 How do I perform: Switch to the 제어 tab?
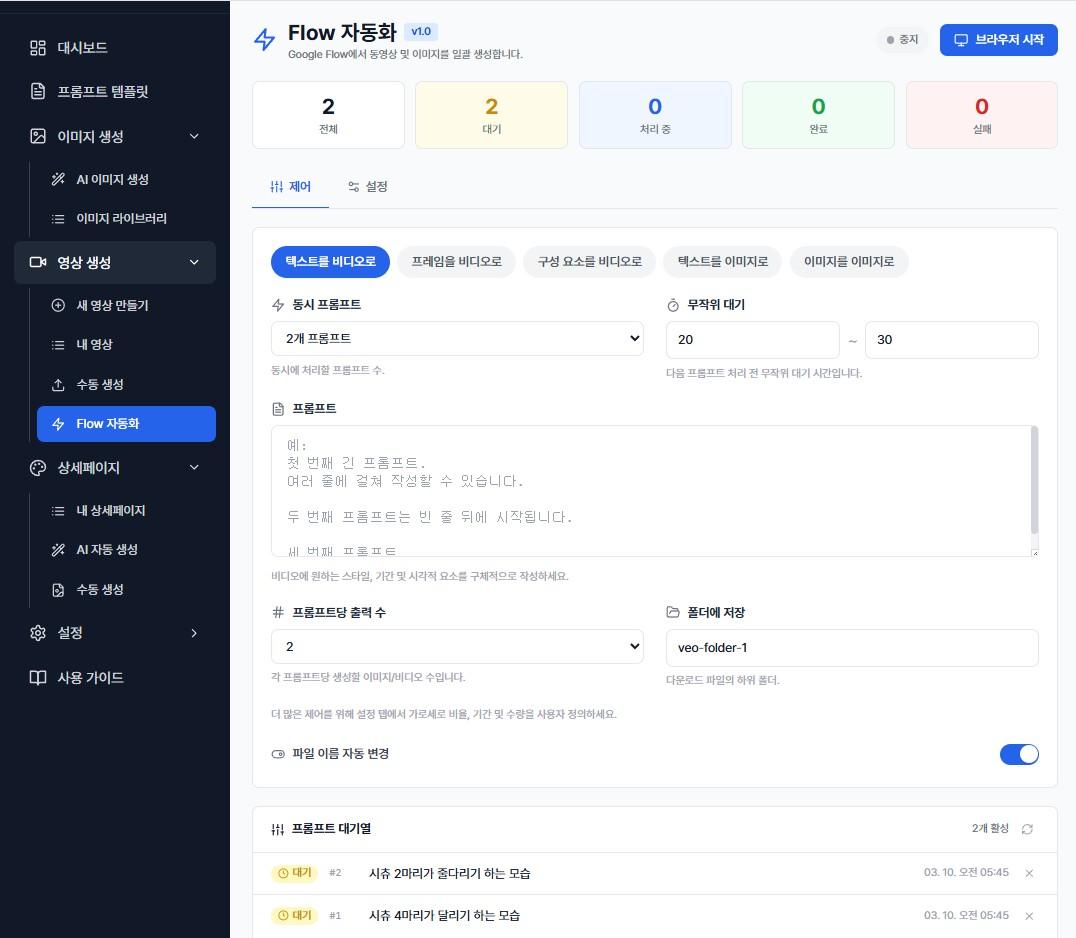290,187
